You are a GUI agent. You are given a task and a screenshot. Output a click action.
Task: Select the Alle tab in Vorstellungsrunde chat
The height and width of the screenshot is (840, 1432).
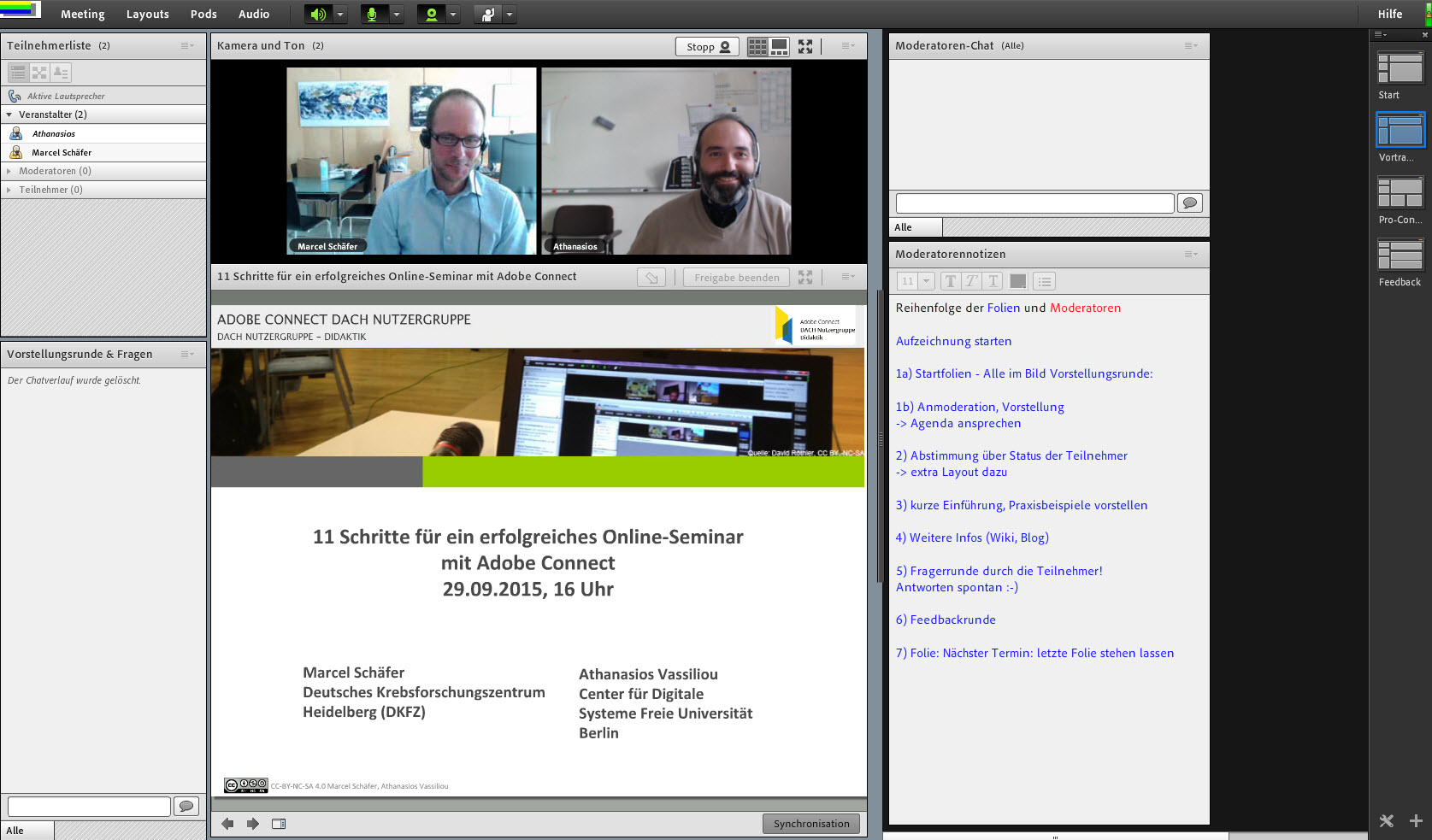coord(27,831)
